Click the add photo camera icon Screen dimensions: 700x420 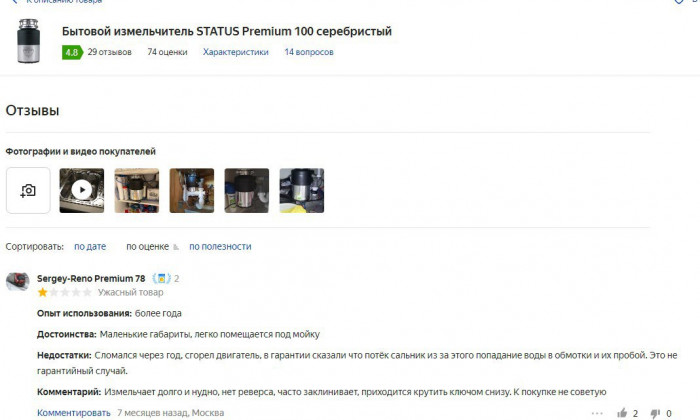coord(28,191)
